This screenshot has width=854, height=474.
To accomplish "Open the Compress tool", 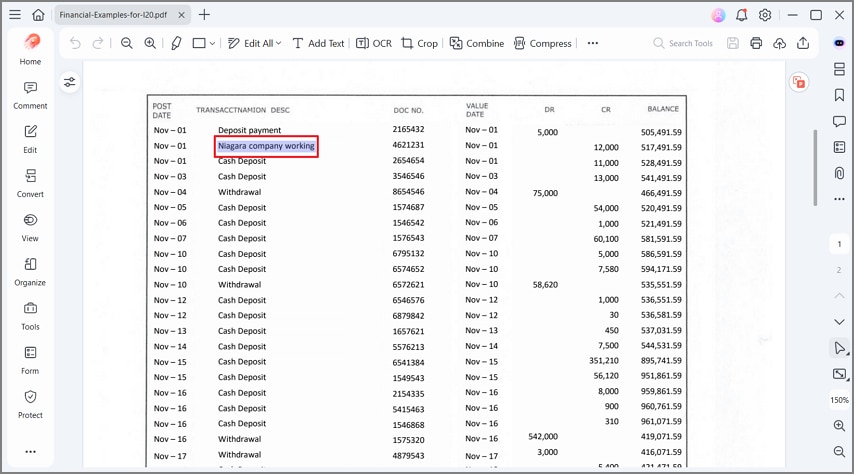I will coord(542,43).
